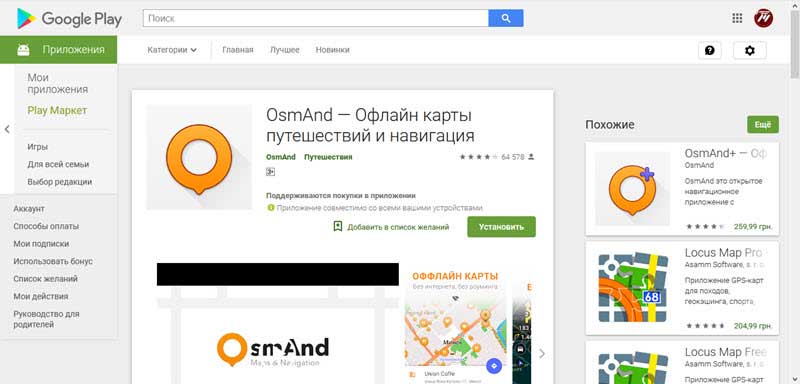Screen dimensions: 800x384
Task: Click the Ещё button for similar apps
Action: (763, 125)
